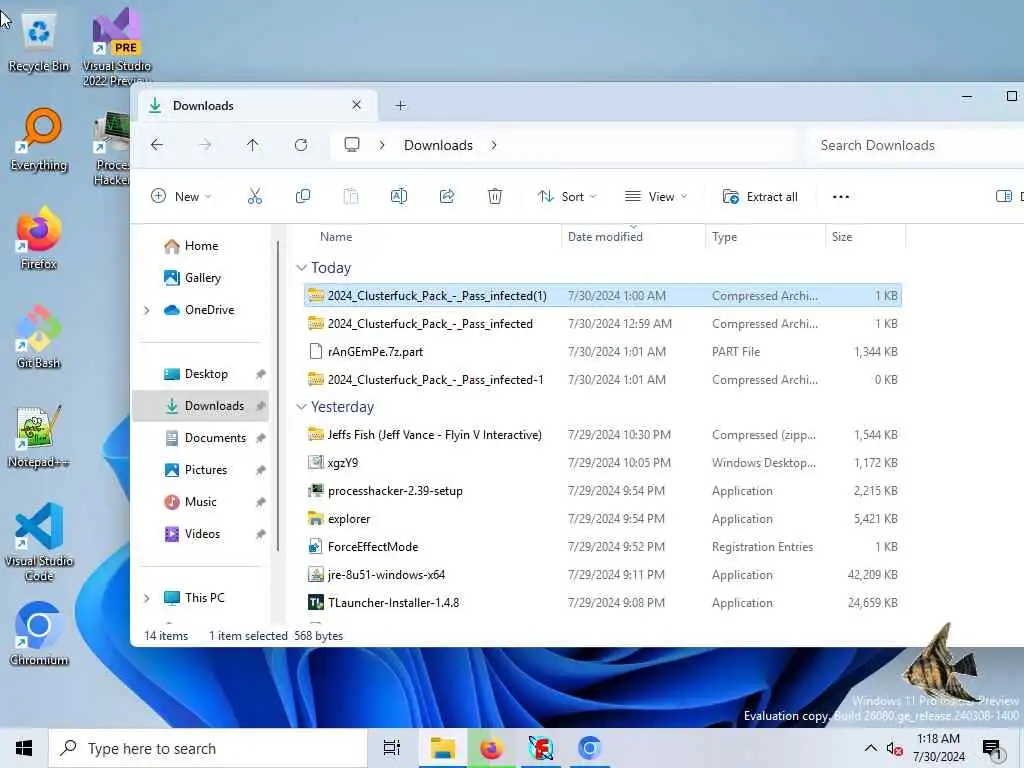Viewport: 1024px width, 768px height.
Task: Open Everything search desktop icon
Action: (x=39, y=140)
